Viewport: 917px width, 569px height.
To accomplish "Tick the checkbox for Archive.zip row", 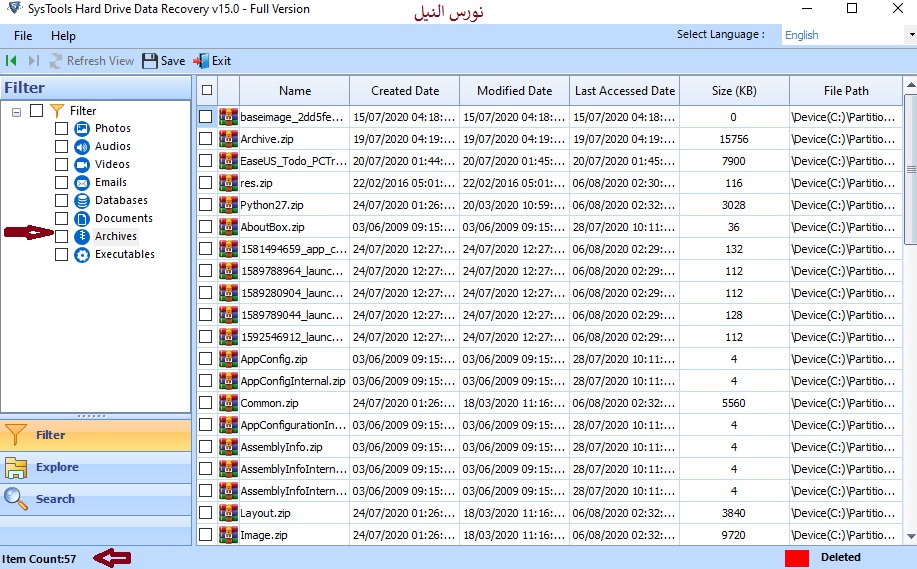I will tap(206, 139).
